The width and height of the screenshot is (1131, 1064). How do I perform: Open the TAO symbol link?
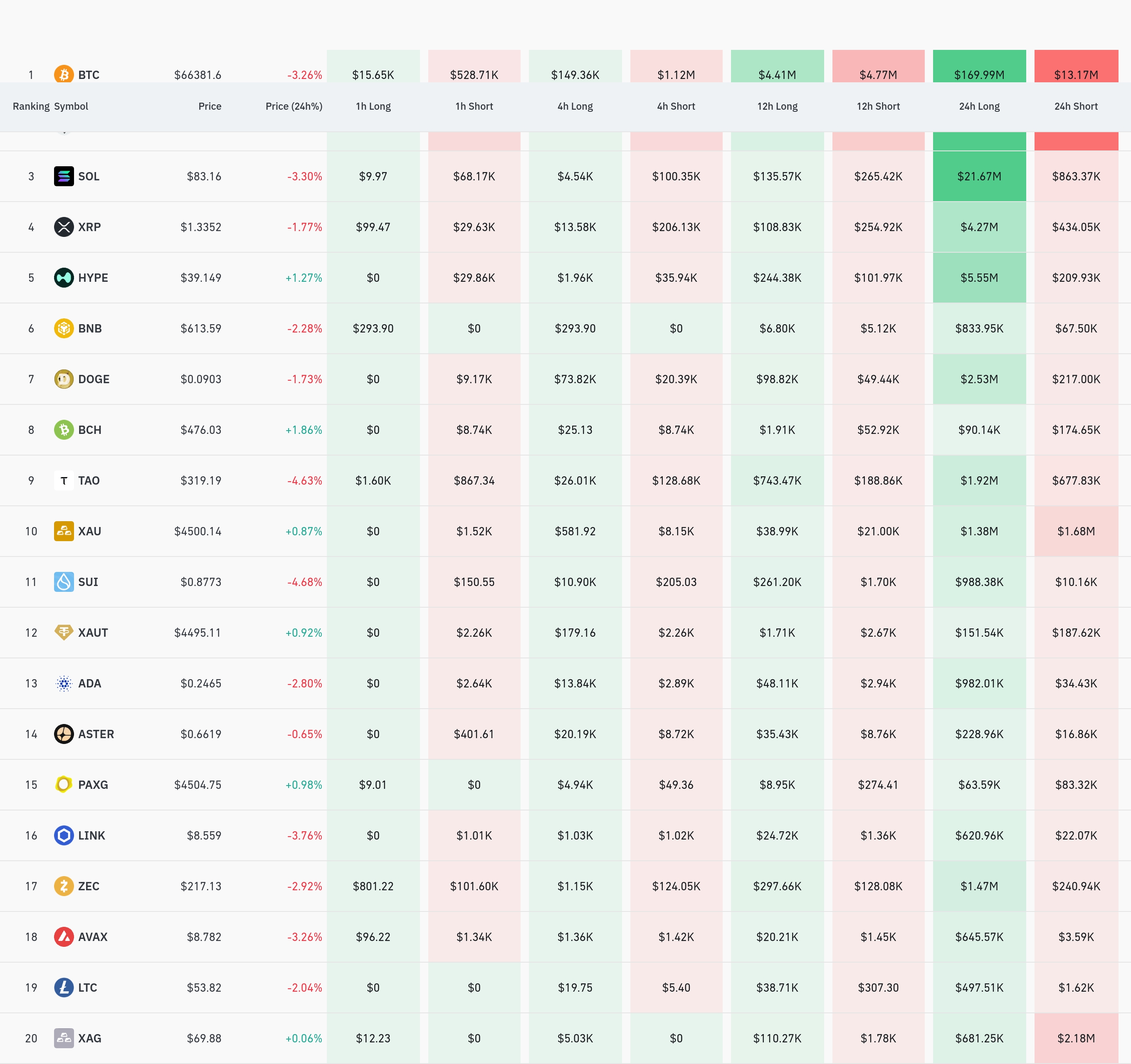(89, 480)
